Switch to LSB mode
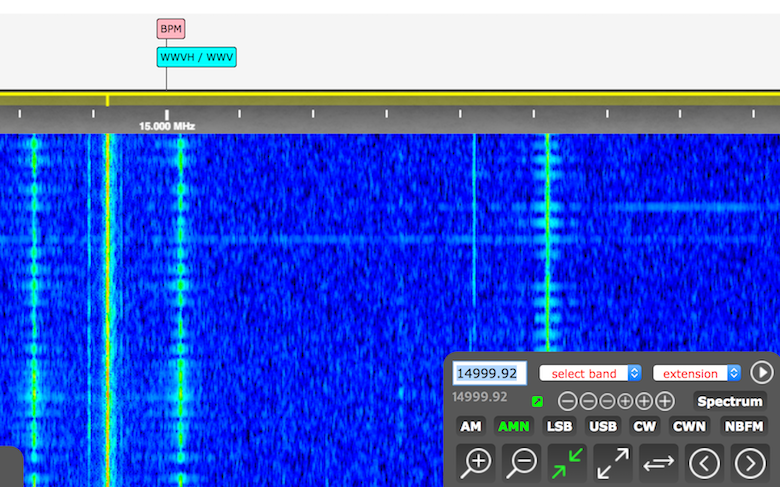 pyautogui.click(x=560, y=426)
